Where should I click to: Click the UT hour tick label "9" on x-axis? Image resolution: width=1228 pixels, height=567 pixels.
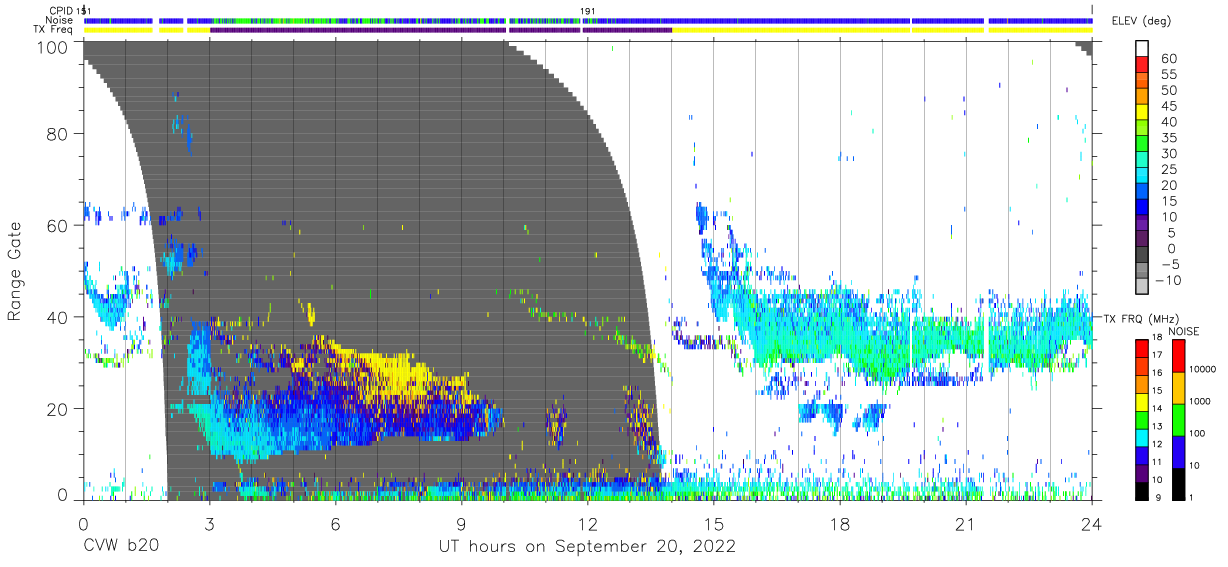click(x=461, y=524)
